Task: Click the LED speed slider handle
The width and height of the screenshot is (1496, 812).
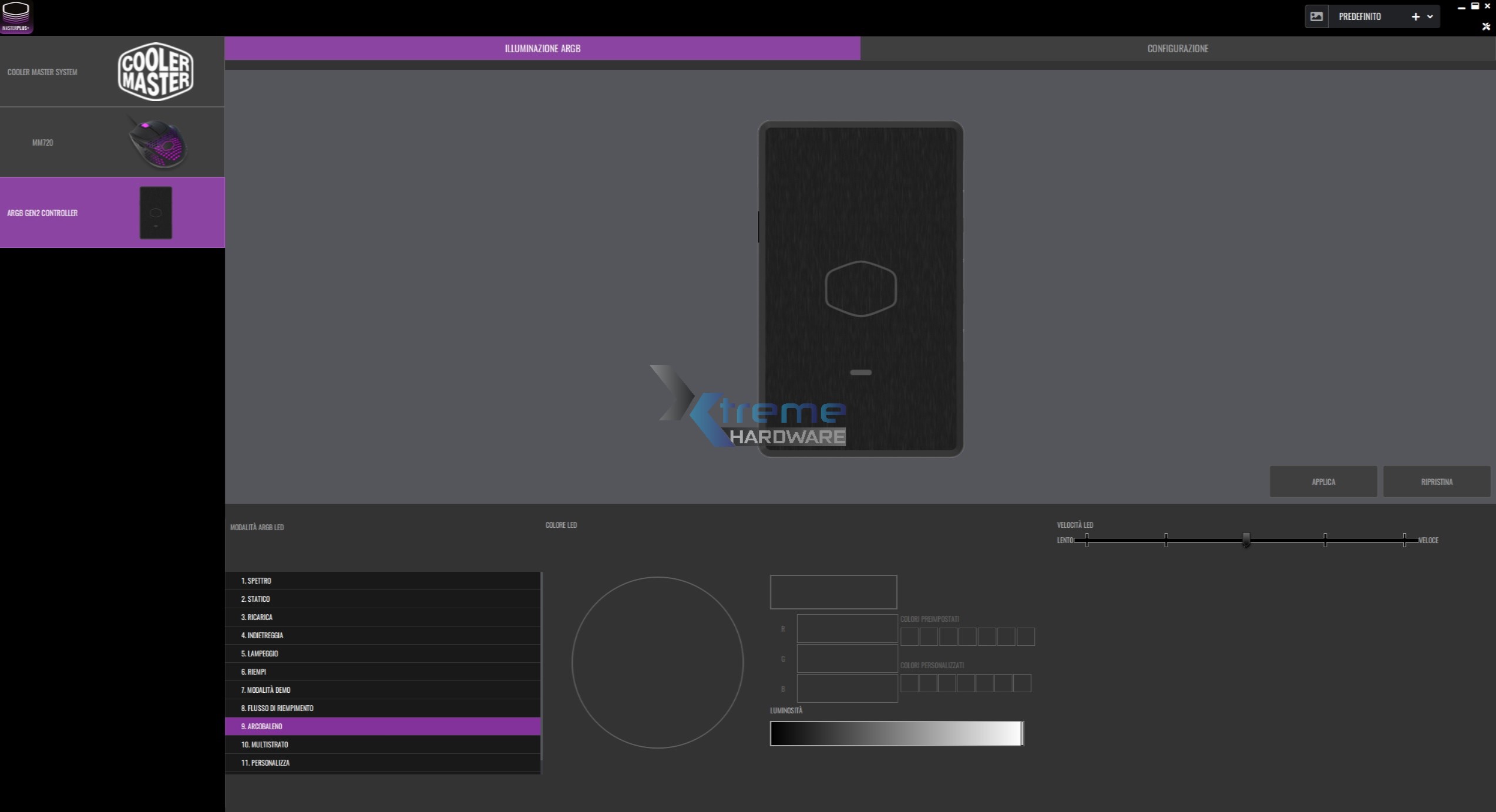Action: pos(1246,540)
